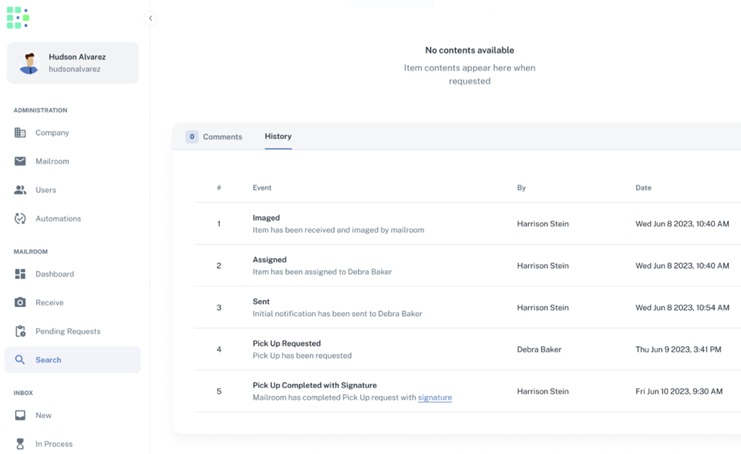Open Hudson Alvarez profile card

[x=73, y=63]
